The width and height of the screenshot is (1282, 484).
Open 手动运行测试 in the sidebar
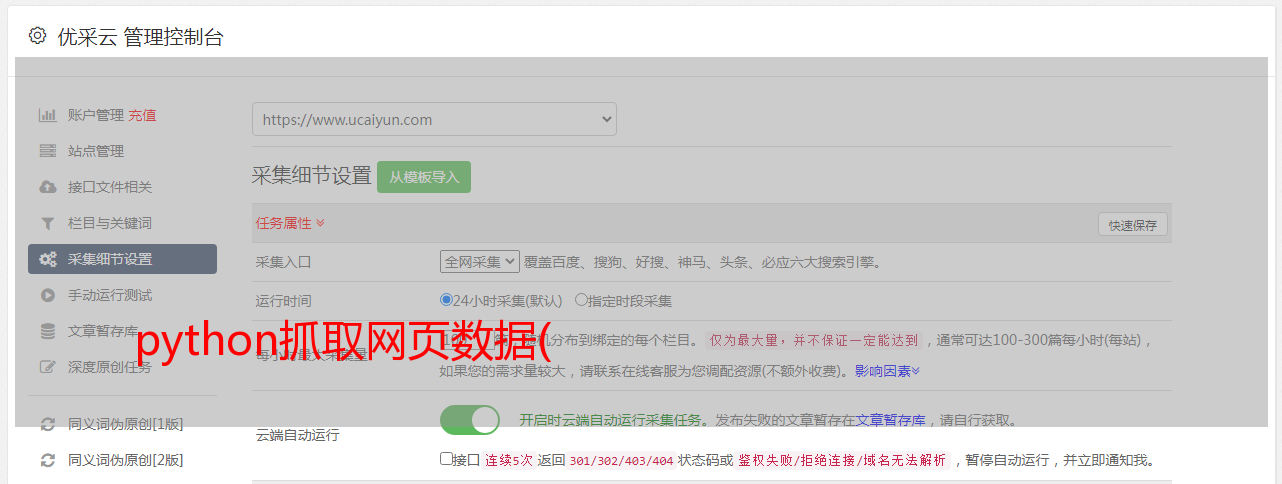(x=110, y=295)
